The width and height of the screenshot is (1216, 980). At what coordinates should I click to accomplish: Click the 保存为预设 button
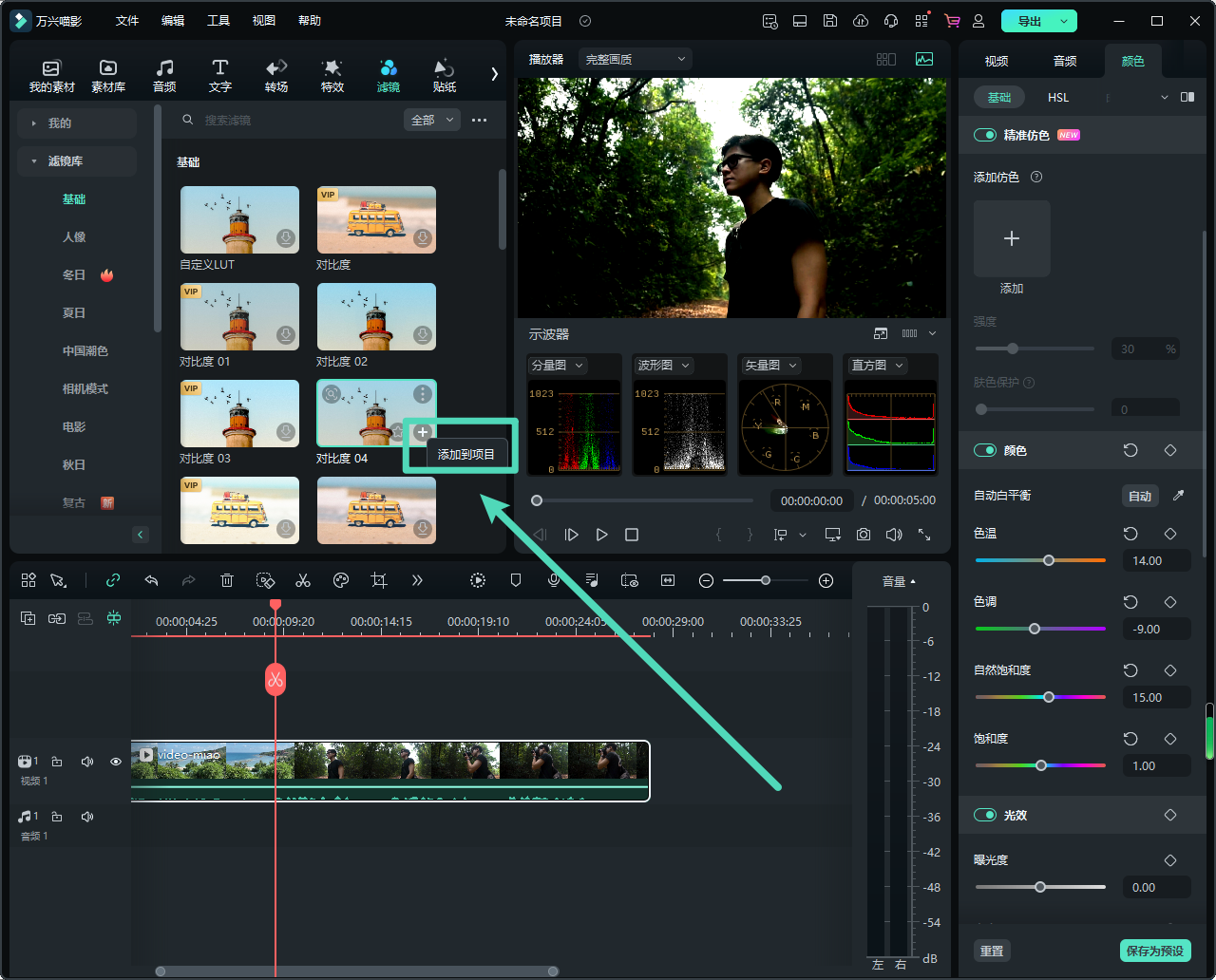click(1154, 951)
